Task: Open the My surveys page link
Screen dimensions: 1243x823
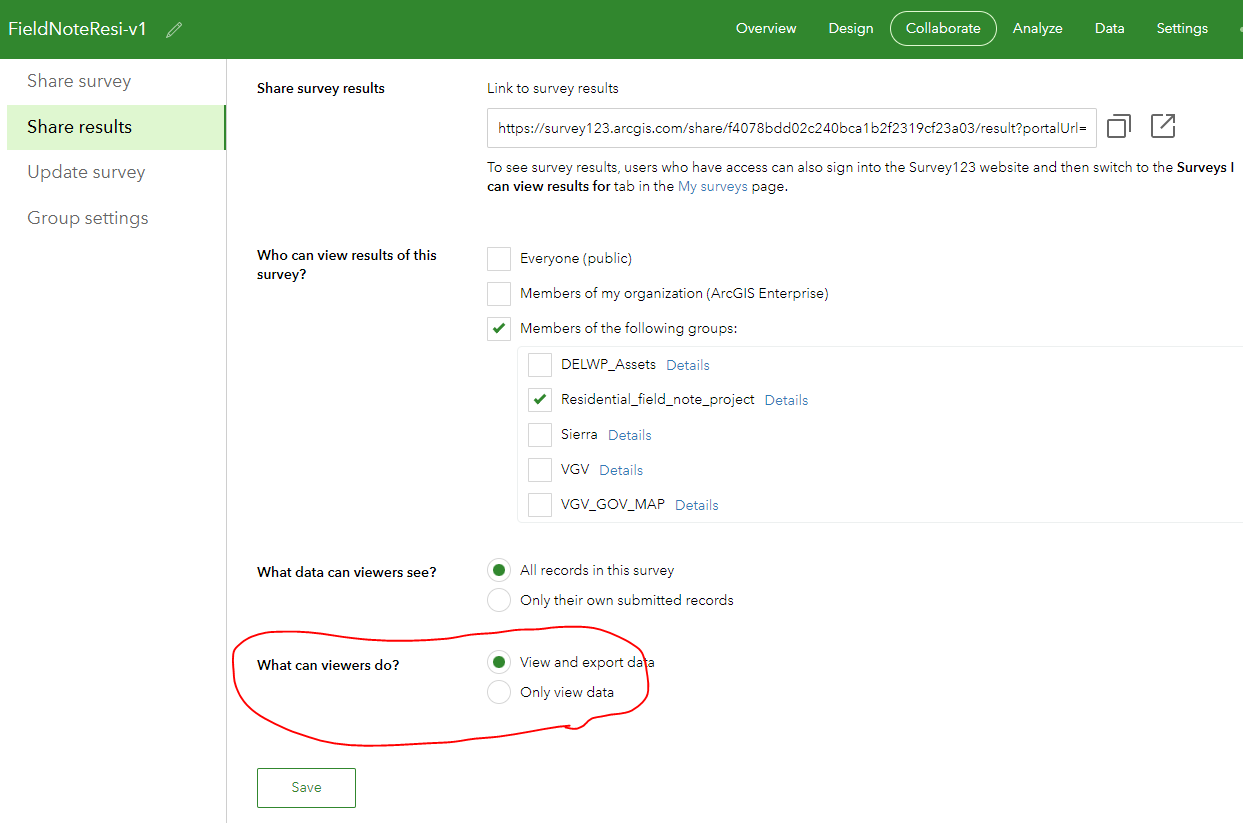Action: [712, 186]
